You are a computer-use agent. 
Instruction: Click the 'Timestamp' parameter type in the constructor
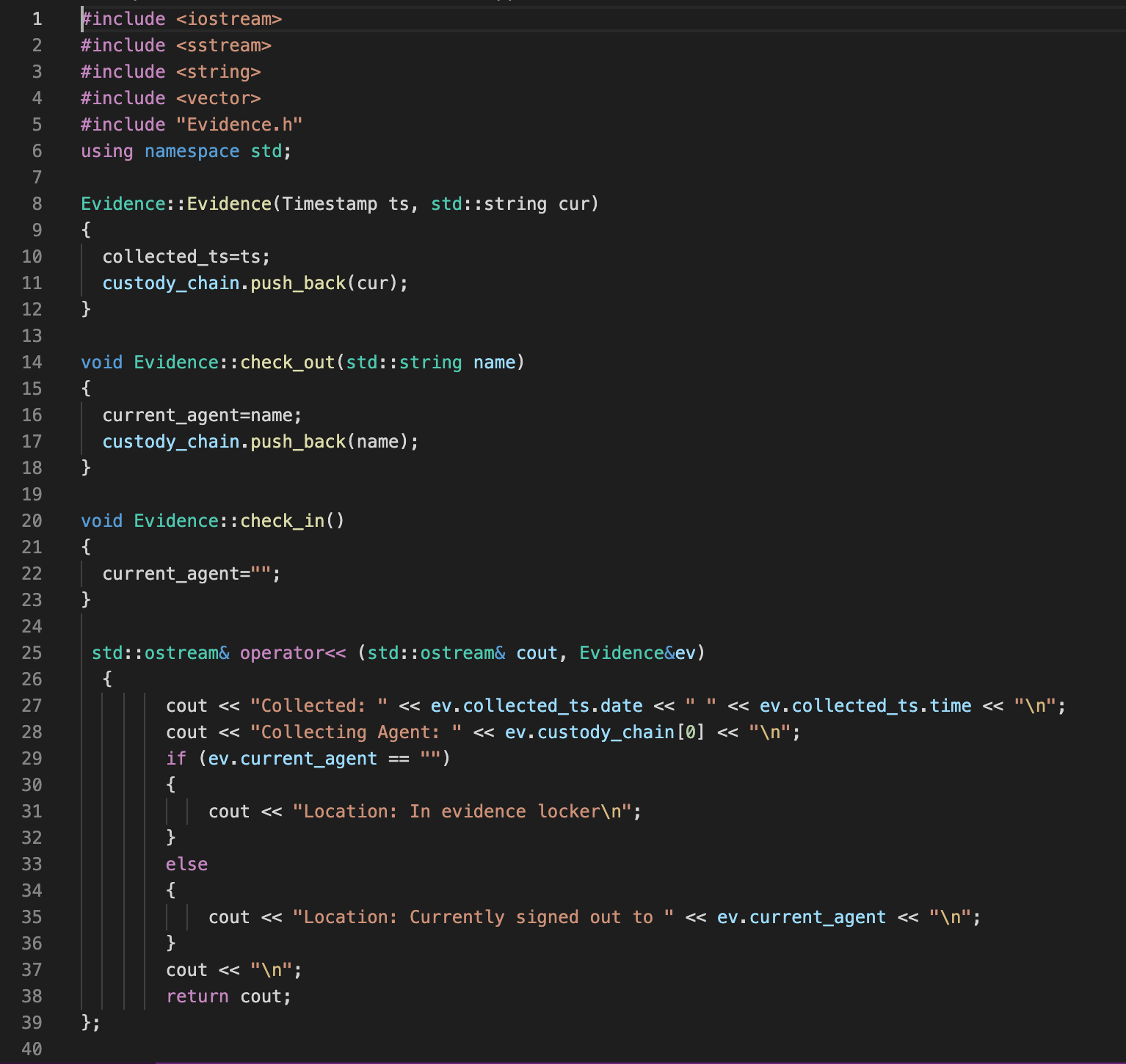(x=330, y=204)
